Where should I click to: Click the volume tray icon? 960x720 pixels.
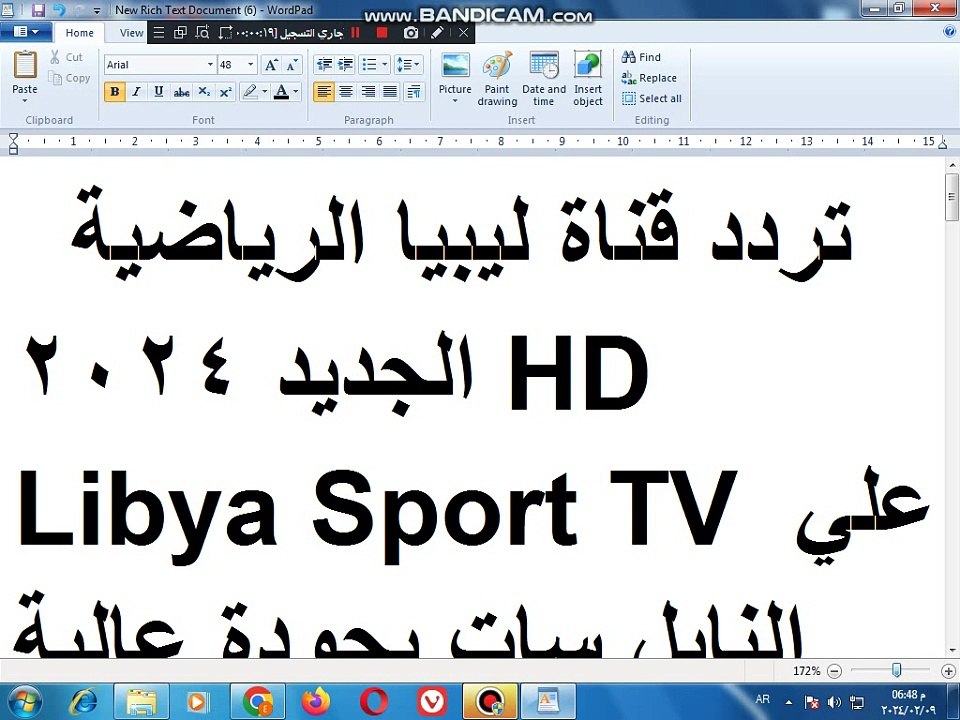coord(834,702)
